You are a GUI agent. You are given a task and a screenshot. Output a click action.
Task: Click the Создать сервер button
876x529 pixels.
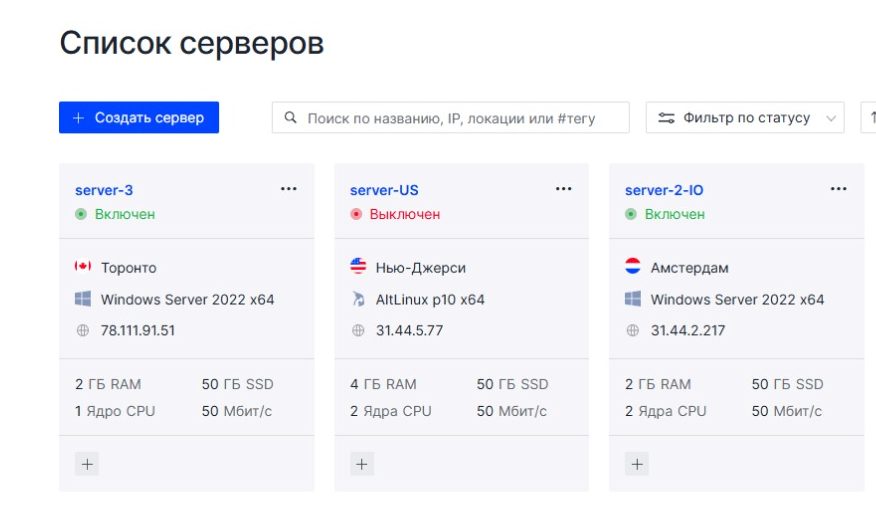point(139,118)
